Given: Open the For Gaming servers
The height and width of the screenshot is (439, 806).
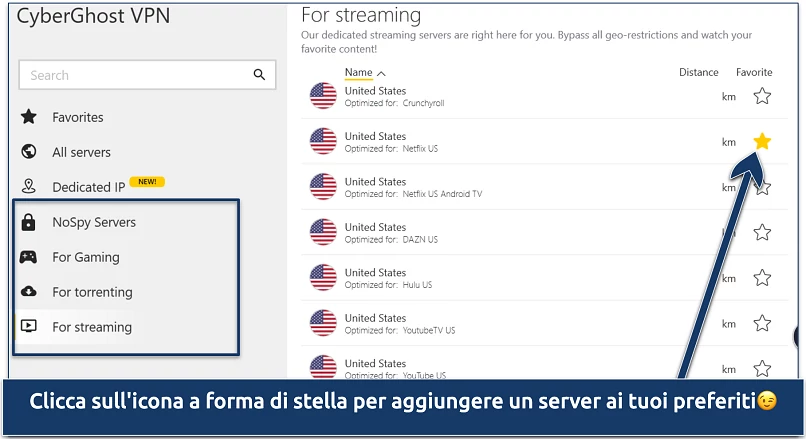Looking at the screenshot, I should (x=86, y=257).
